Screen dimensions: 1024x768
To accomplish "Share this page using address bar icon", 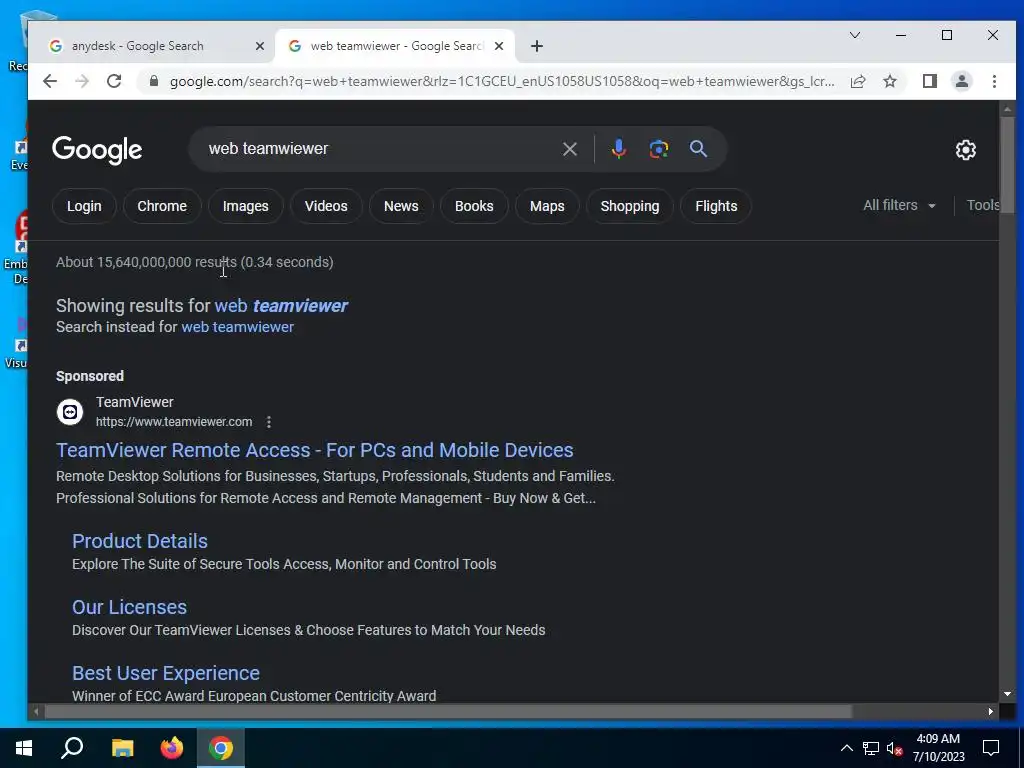I will pyautogui.click(x=857, y=81).
